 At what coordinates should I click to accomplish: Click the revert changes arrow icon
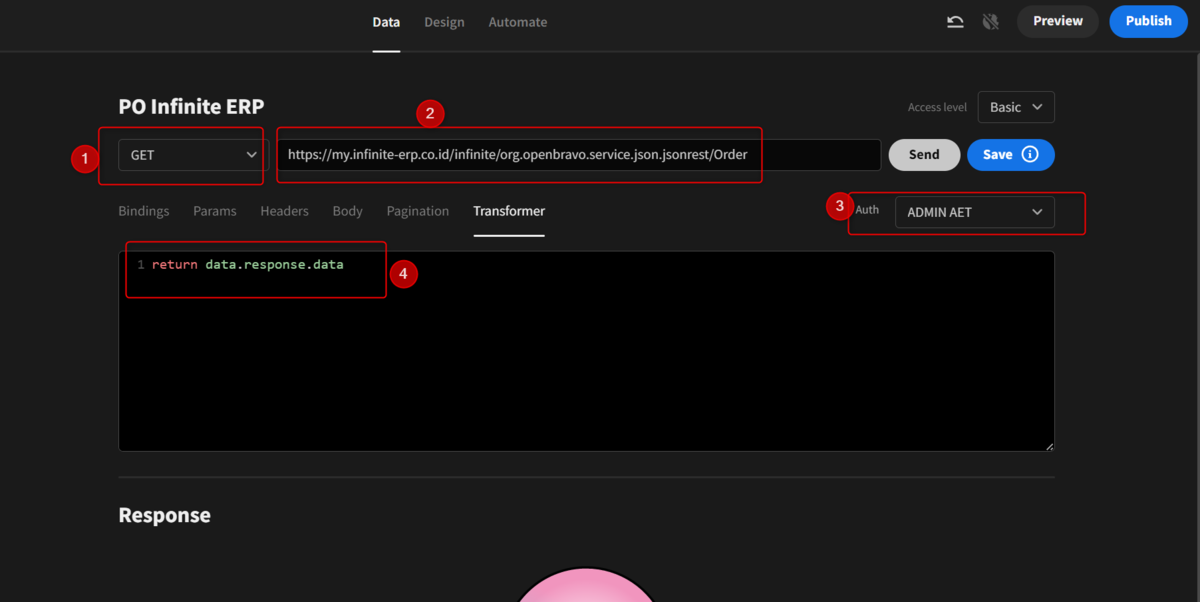point(956,21)
